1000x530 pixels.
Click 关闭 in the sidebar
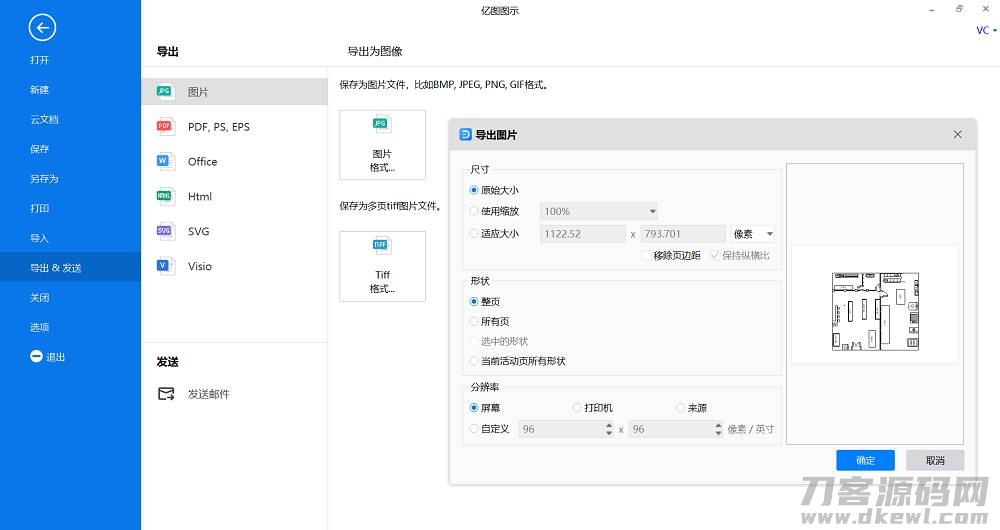coord(40,297)
